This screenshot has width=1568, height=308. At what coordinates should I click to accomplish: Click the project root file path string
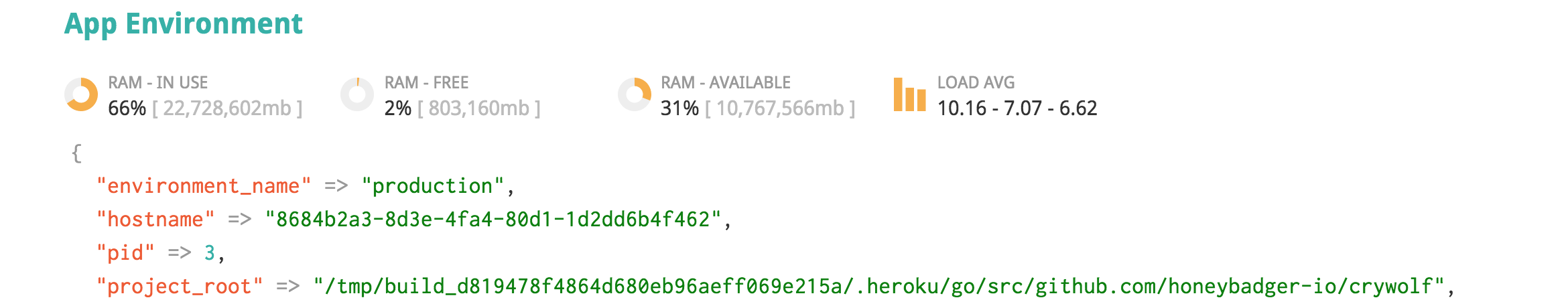pyautogui.click(x=878, y=287)
